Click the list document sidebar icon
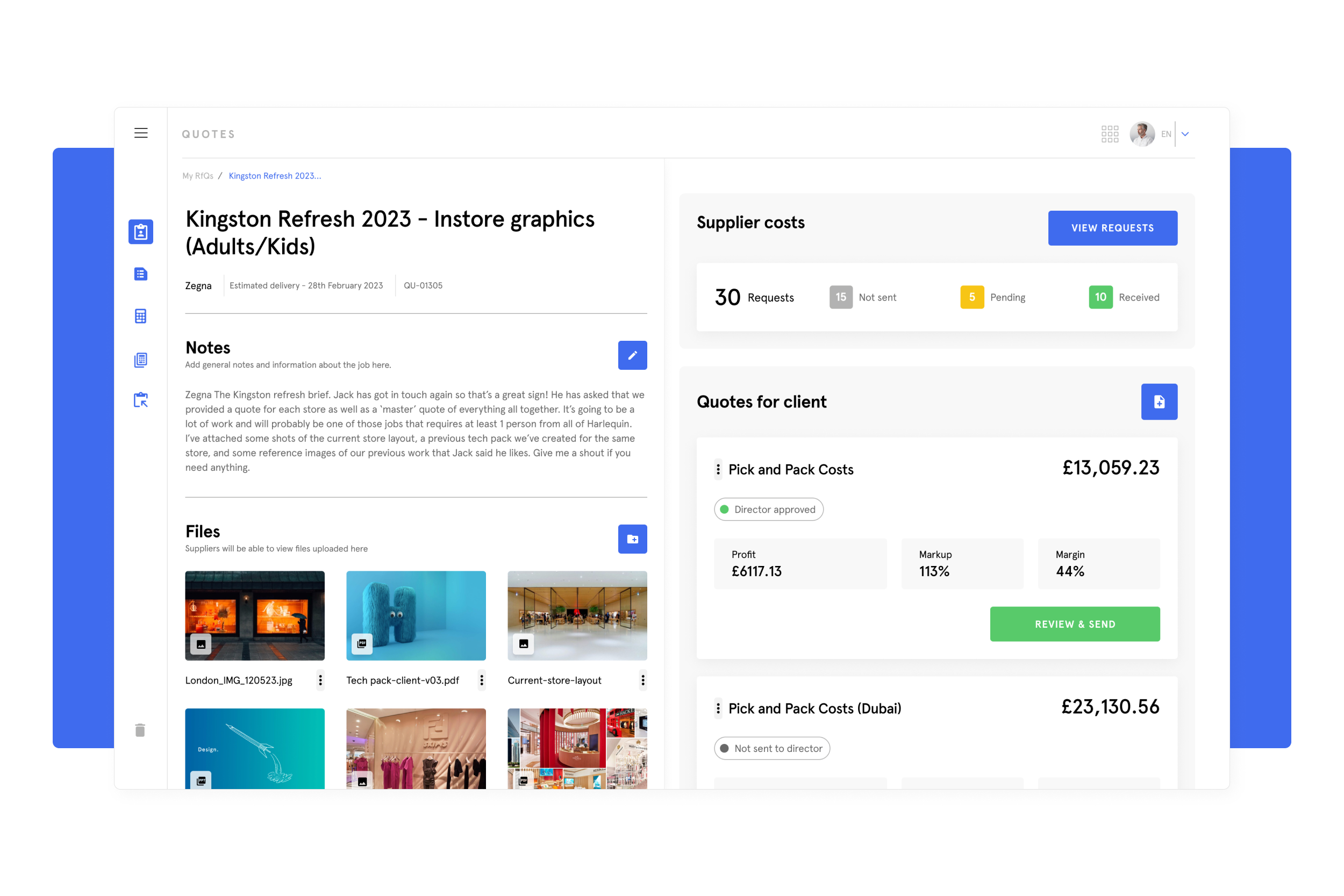 pyautogui.click(x=140, y=274)
